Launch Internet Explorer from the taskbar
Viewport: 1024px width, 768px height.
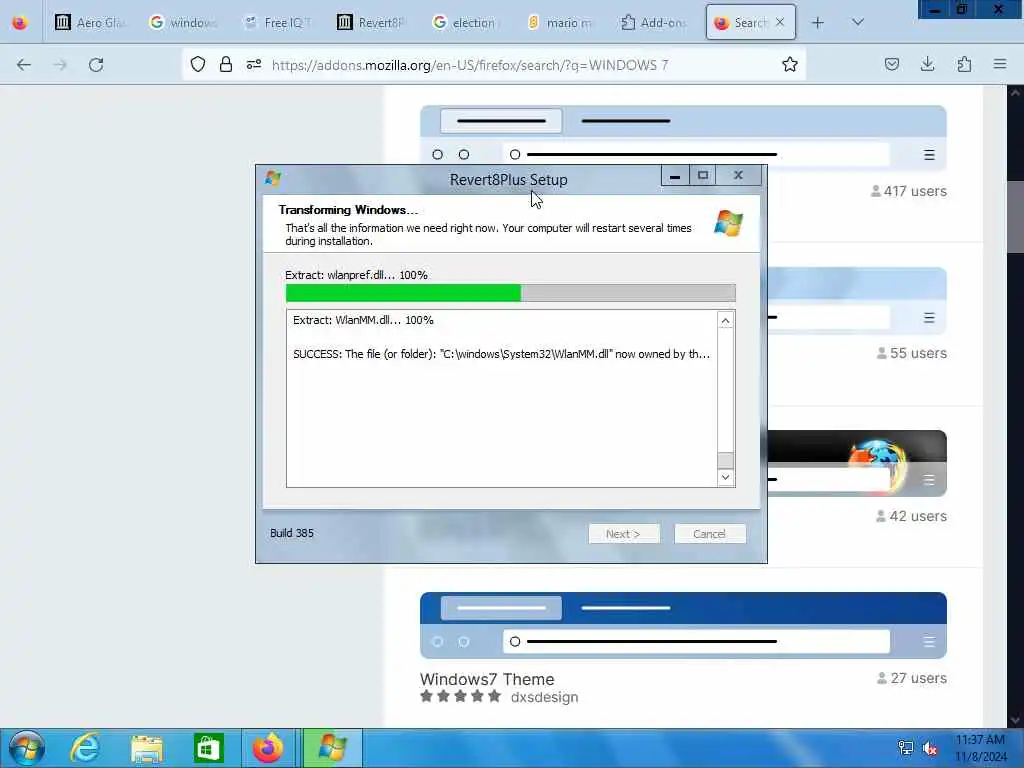pos(85,748)
